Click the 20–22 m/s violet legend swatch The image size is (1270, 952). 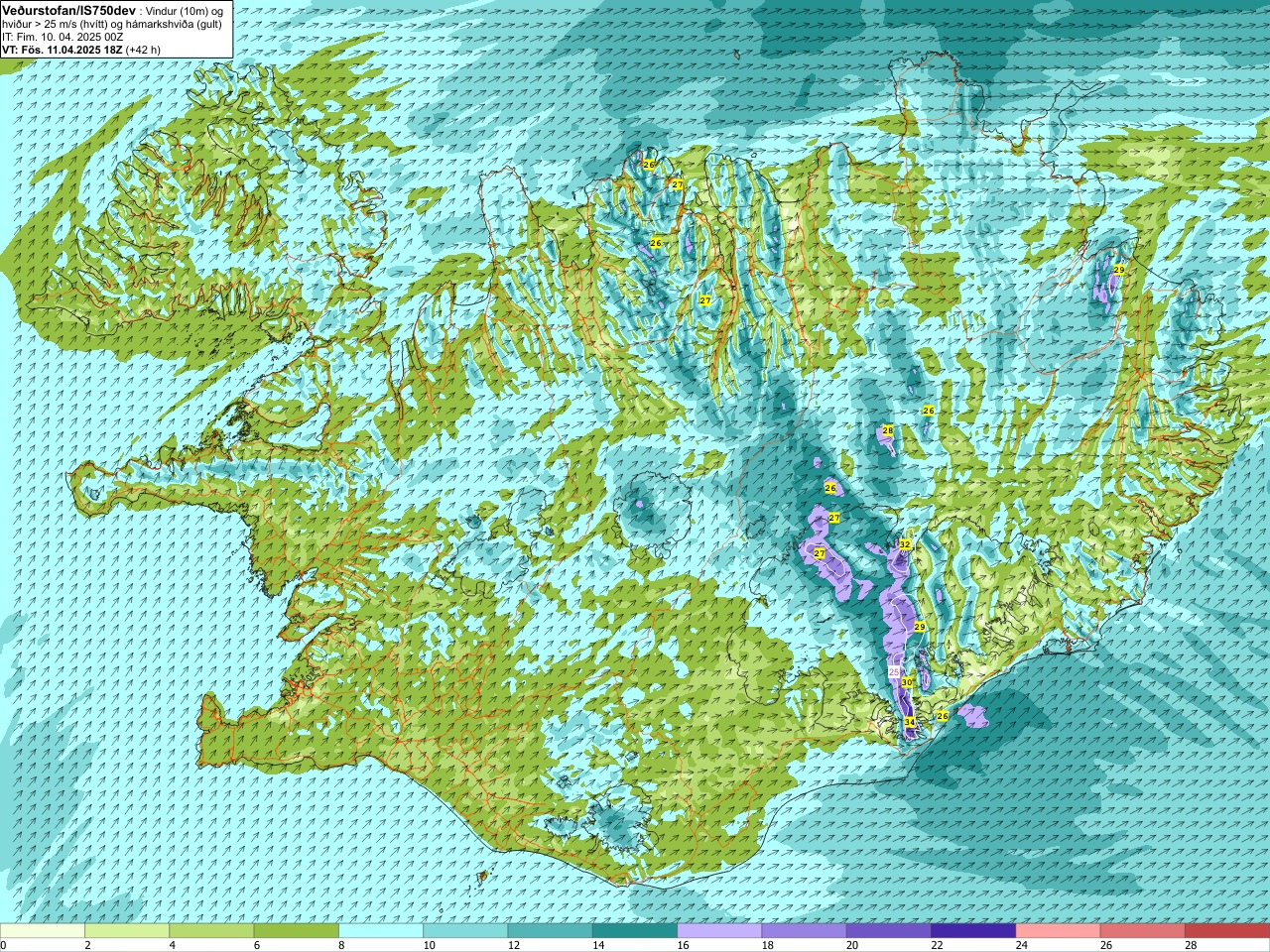point(889,931)
